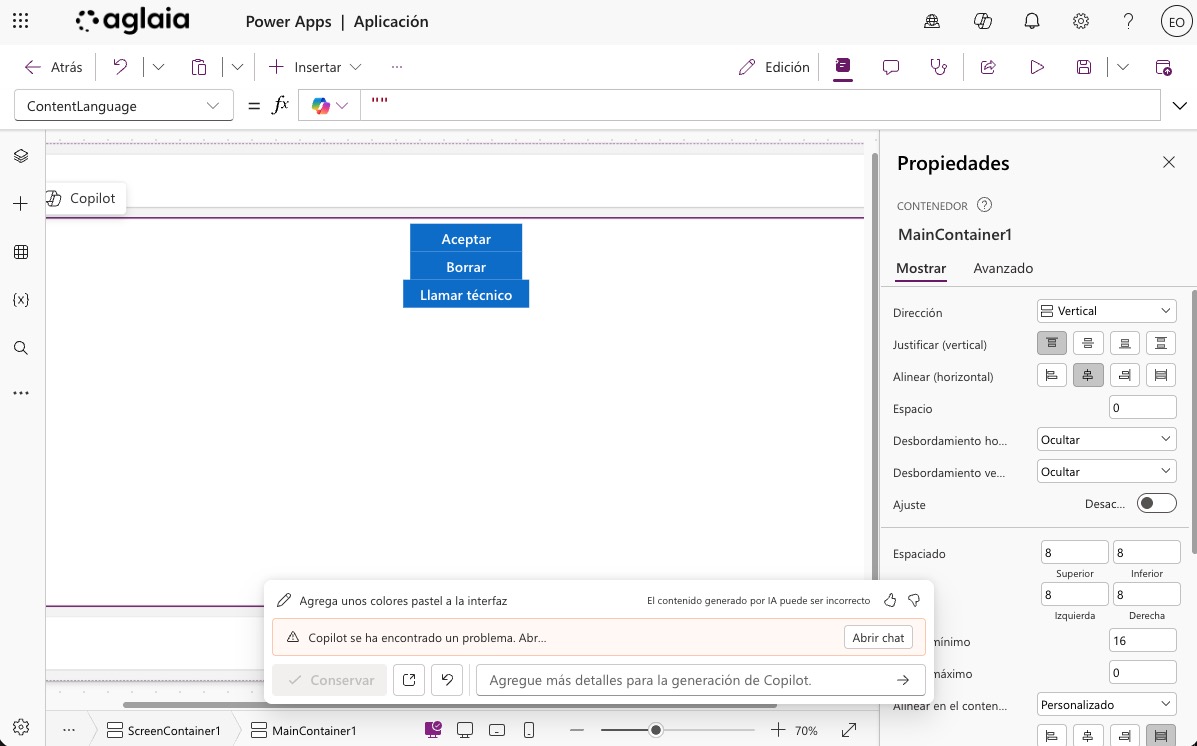1197x746 pixels.
Task: Open the Data sources panel
Action: [20, 251]
